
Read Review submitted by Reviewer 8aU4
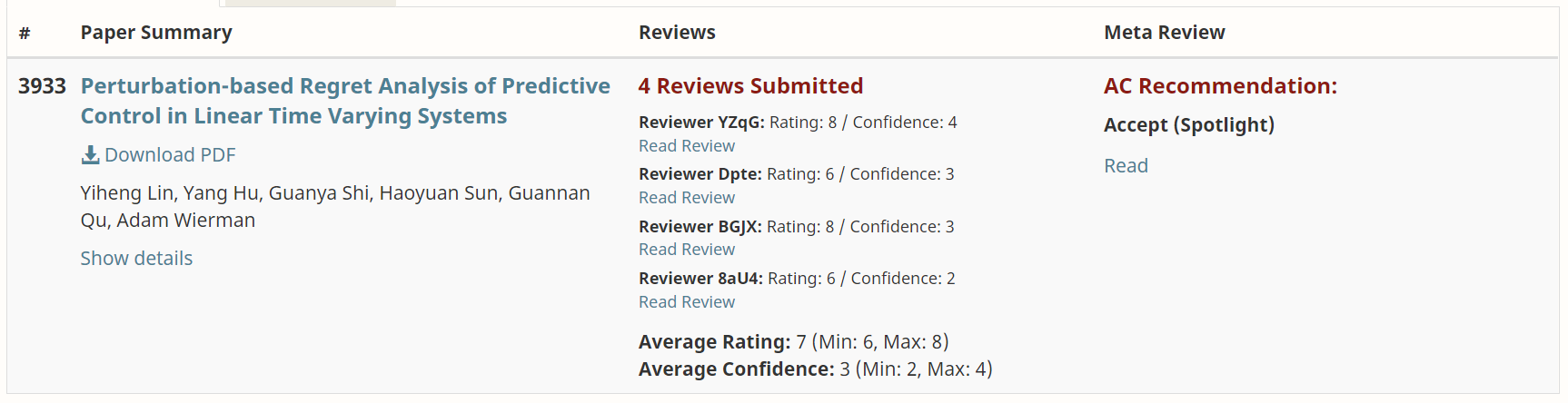(x=687, y=302)
